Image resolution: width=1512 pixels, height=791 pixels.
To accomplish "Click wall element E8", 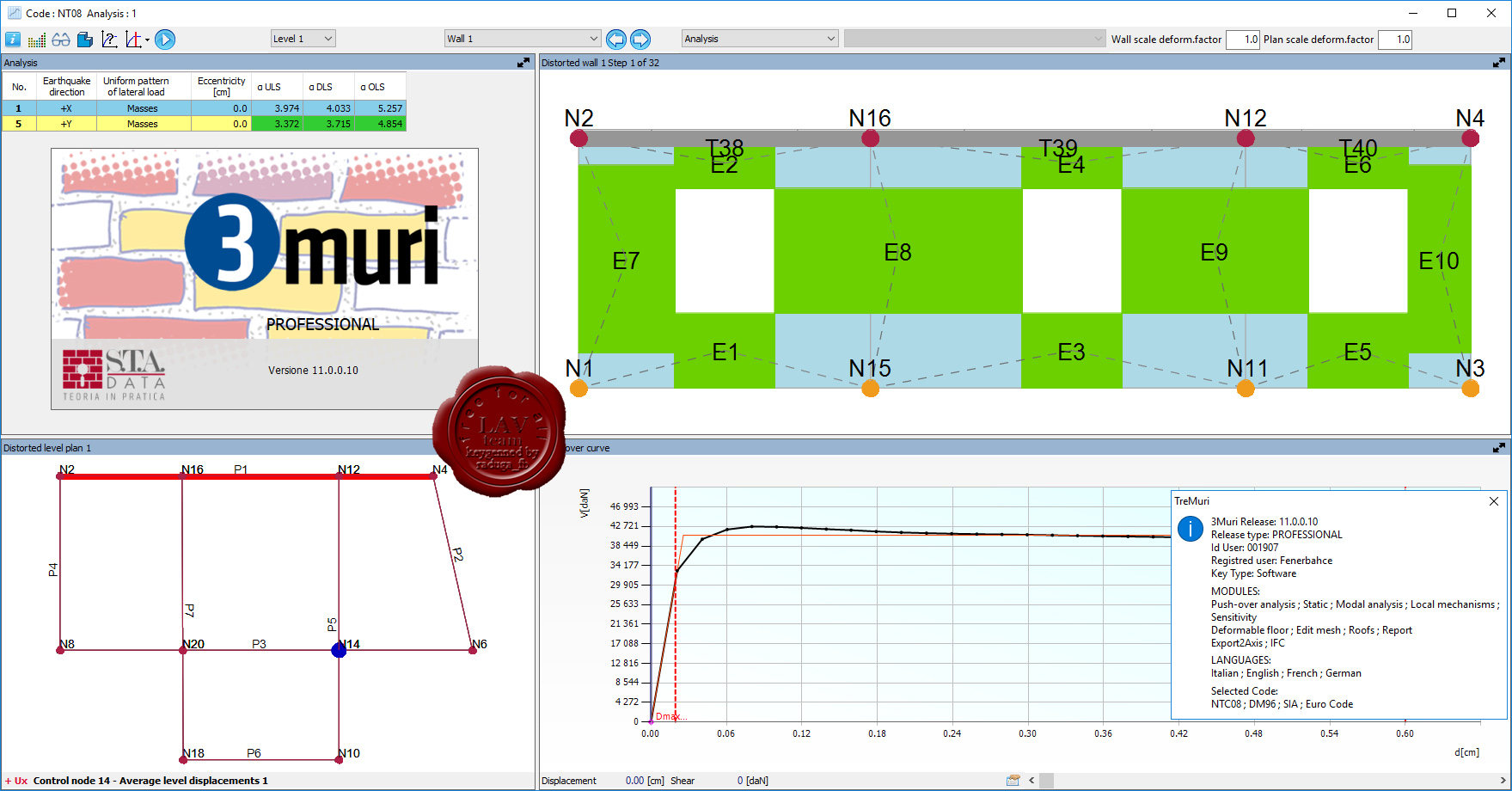I will [897, 252].
